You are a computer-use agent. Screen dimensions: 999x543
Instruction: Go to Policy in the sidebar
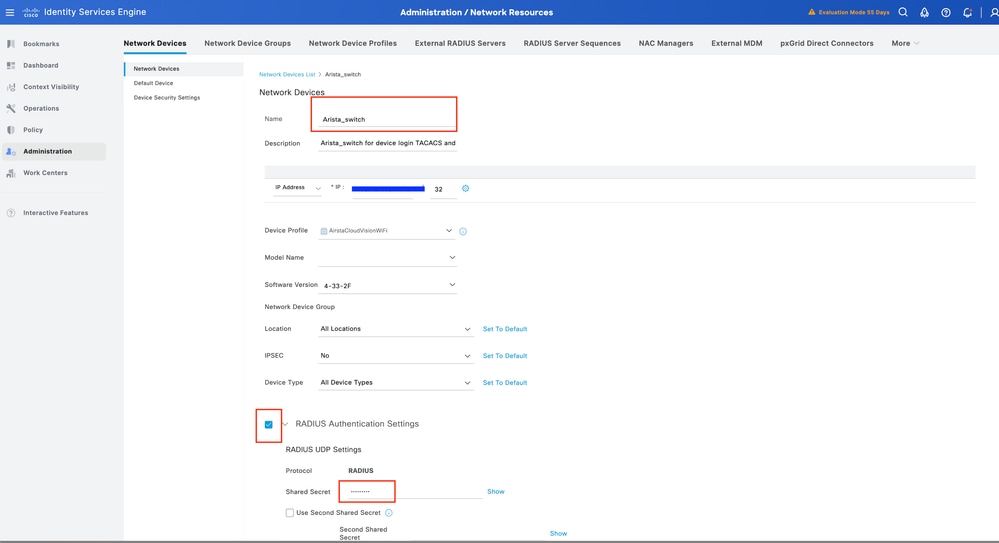tap(33, 130)
